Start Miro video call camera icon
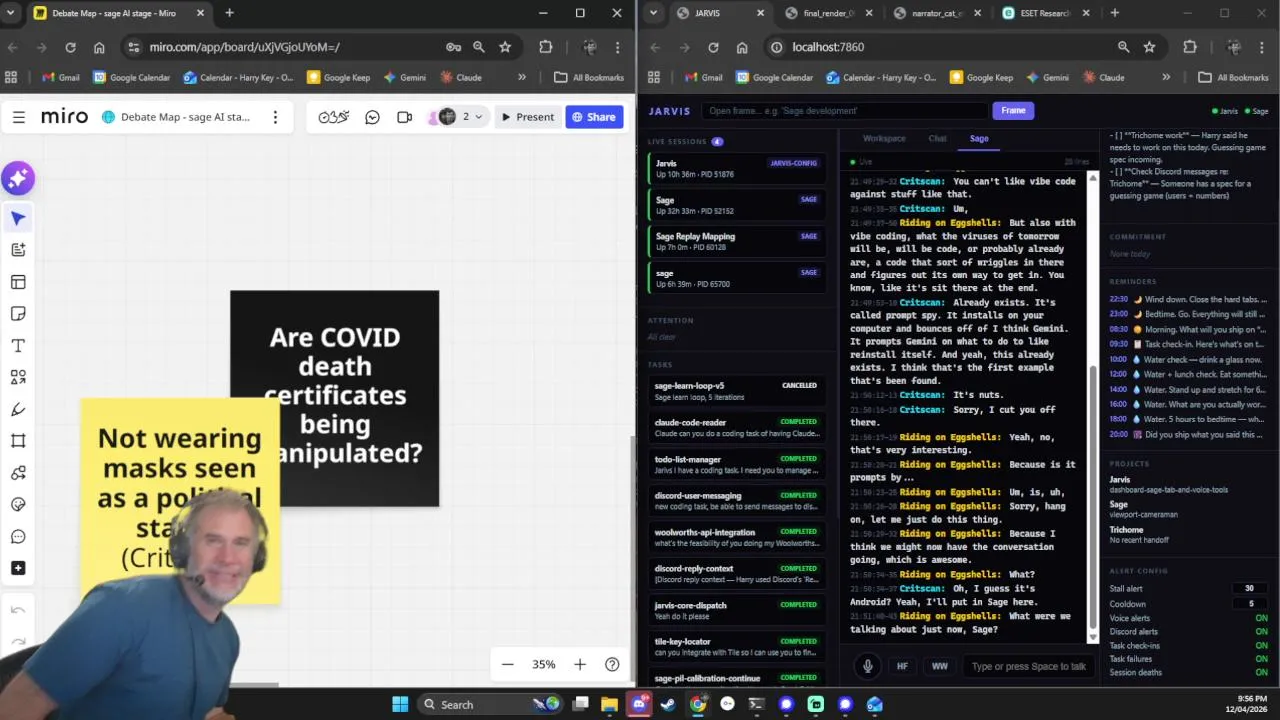Image resolution: width=1280 pixels, height=720 pixels. [x=404, y=117]
